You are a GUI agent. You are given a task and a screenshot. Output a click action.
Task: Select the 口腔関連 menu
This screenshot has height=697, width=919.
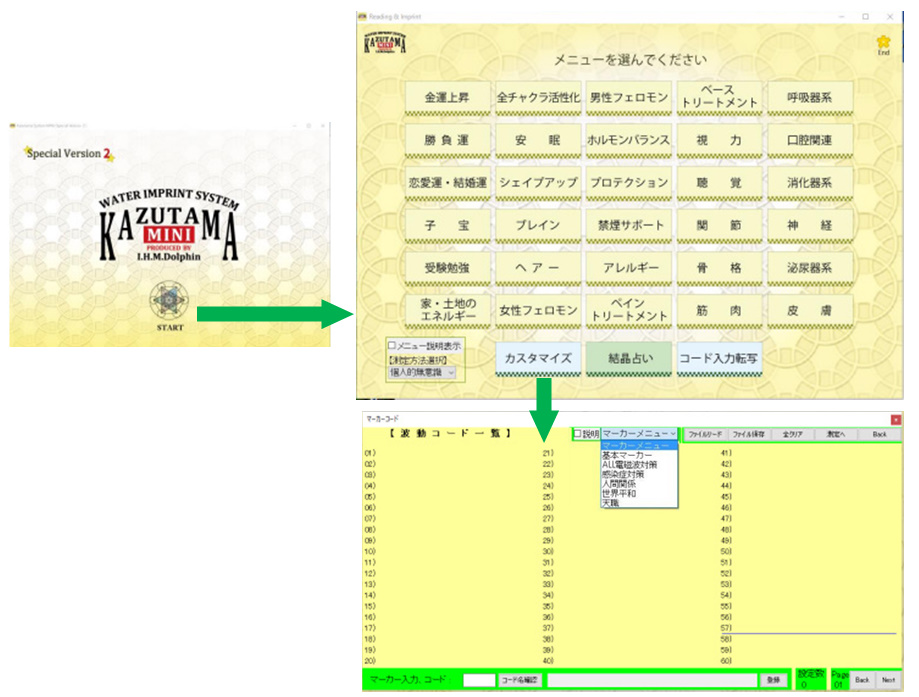coord(810,140)
